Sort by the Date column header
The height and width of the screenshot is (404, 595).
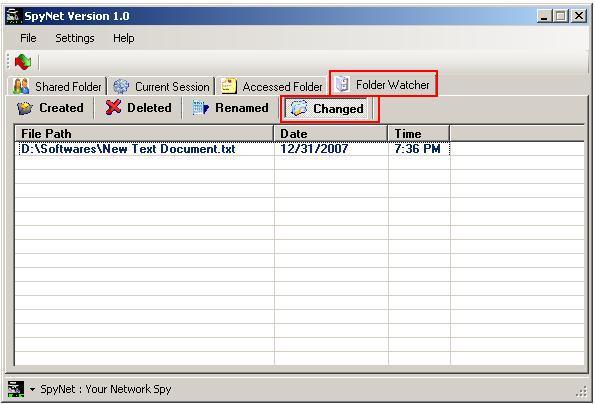pyautogui.click(x=331, y=134)
